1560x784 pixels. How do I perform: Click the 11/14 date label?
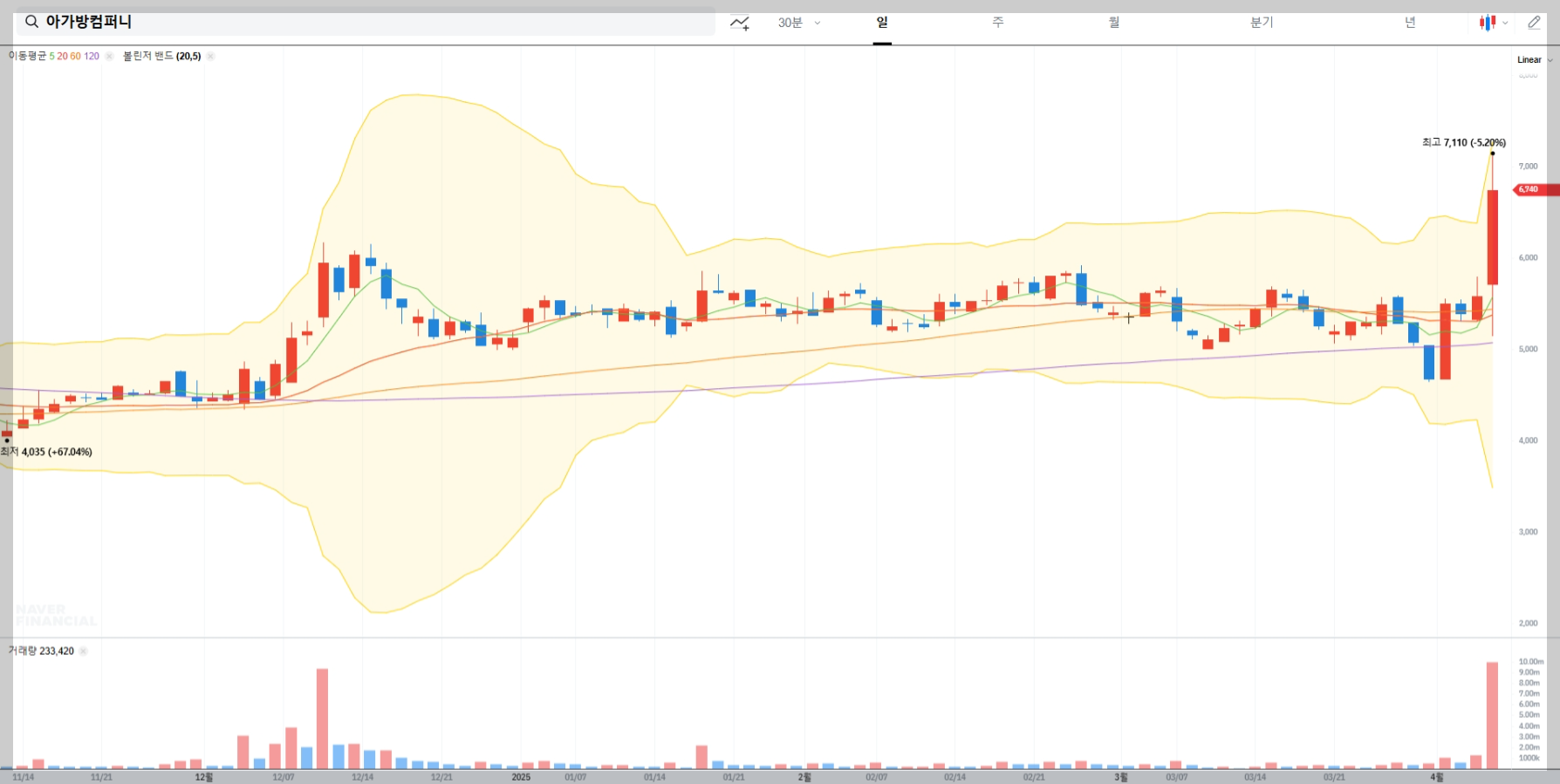[x=24, y=777]
